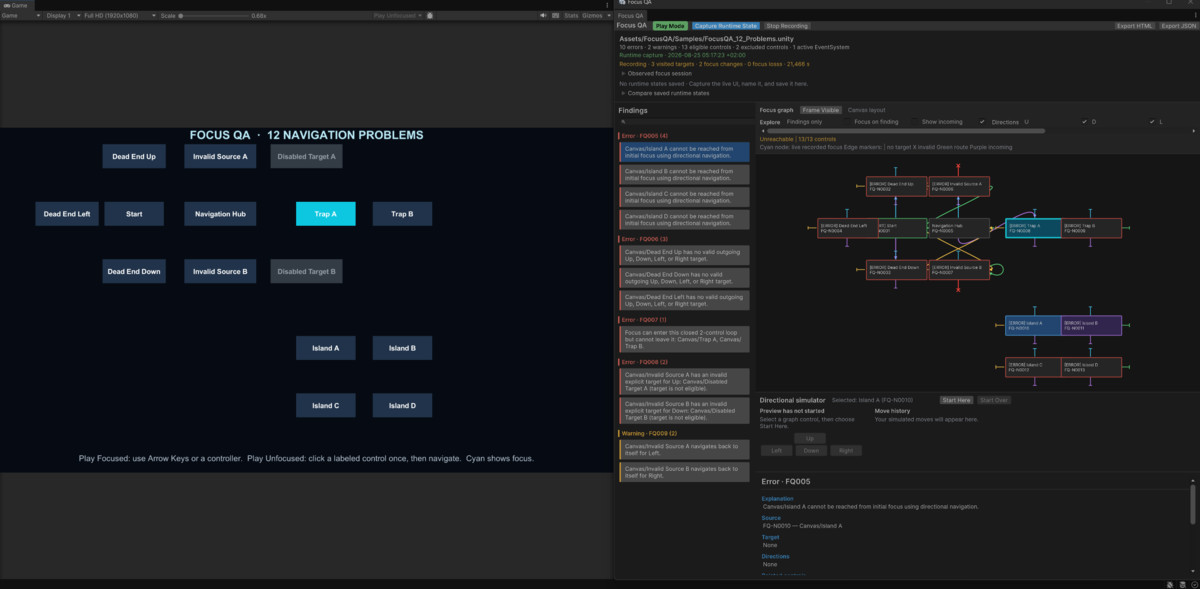
Task: Open the Game tab three-dot options menu
Action: pos(607,5)
